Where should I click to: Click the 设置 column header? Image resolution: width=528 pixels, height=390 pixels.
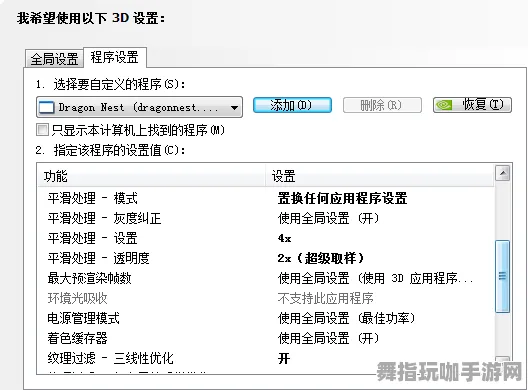(x=380, y=176)
